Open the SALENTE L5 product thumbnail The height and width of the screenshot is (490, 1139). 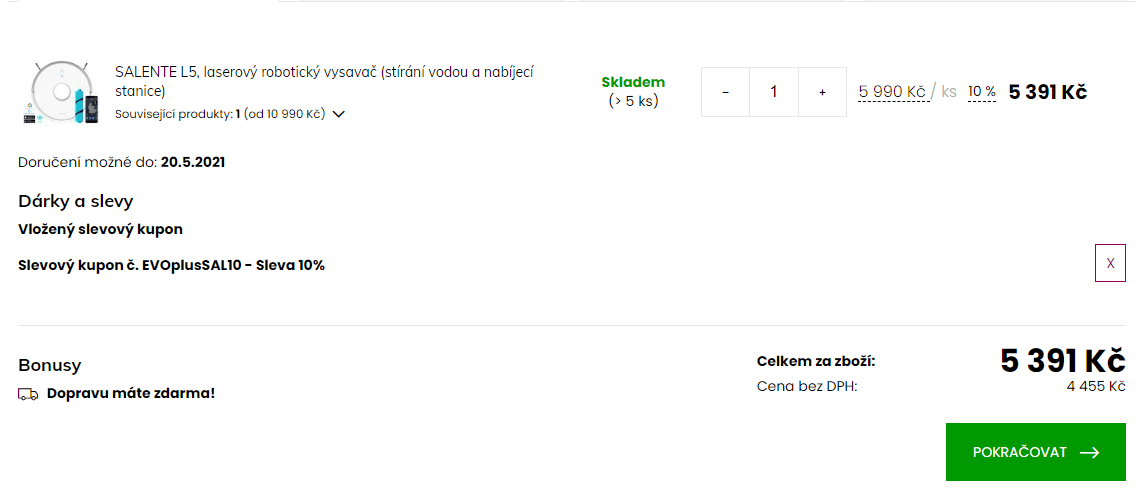click(60, 92)
